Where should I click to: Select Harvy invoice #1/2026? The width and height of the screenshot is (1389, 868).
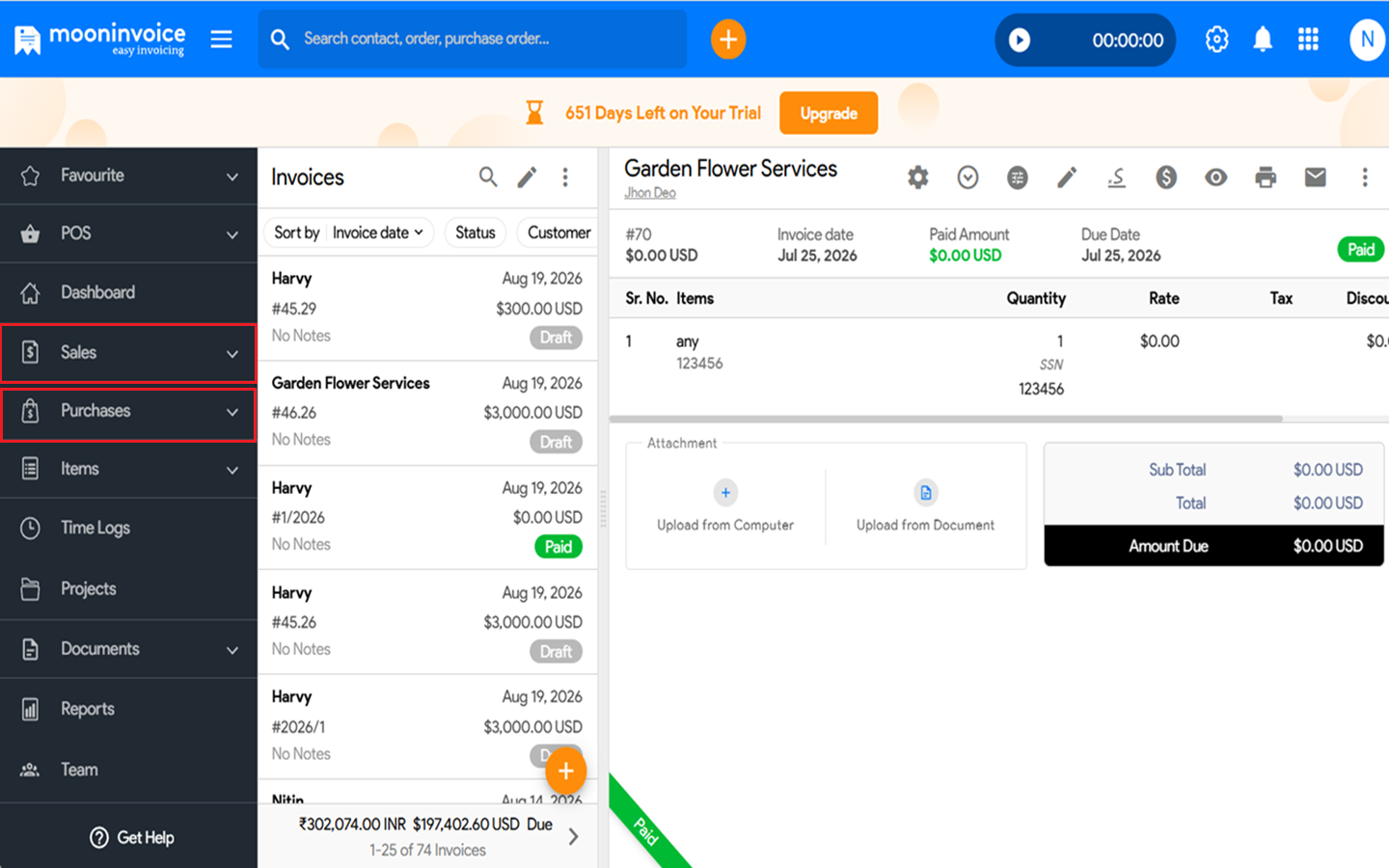click(427, 518)
